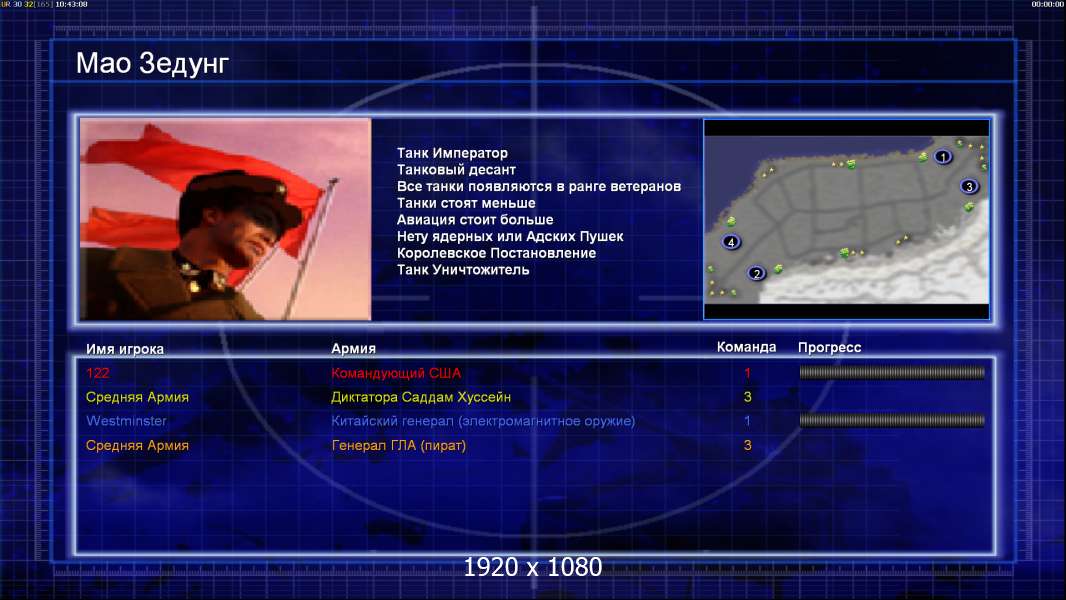Click army 'Китайский генерал (электромагнитное оружие)'
The width and height of the screenshot is (1066, 600).
pos(483,421)
